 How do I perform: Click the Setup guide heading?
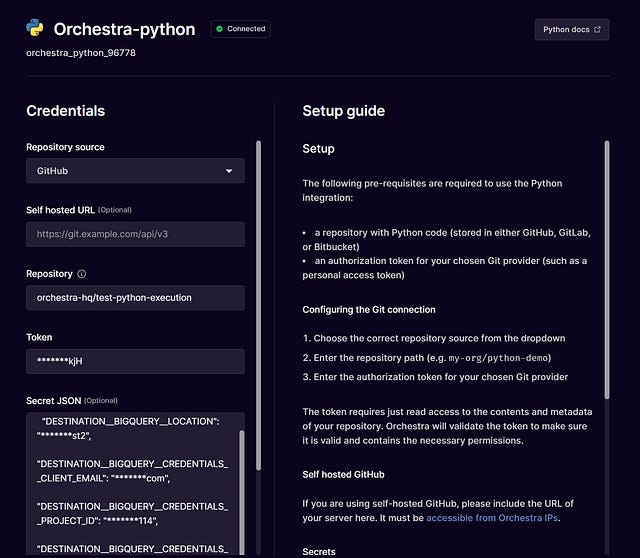click(344, 111)
